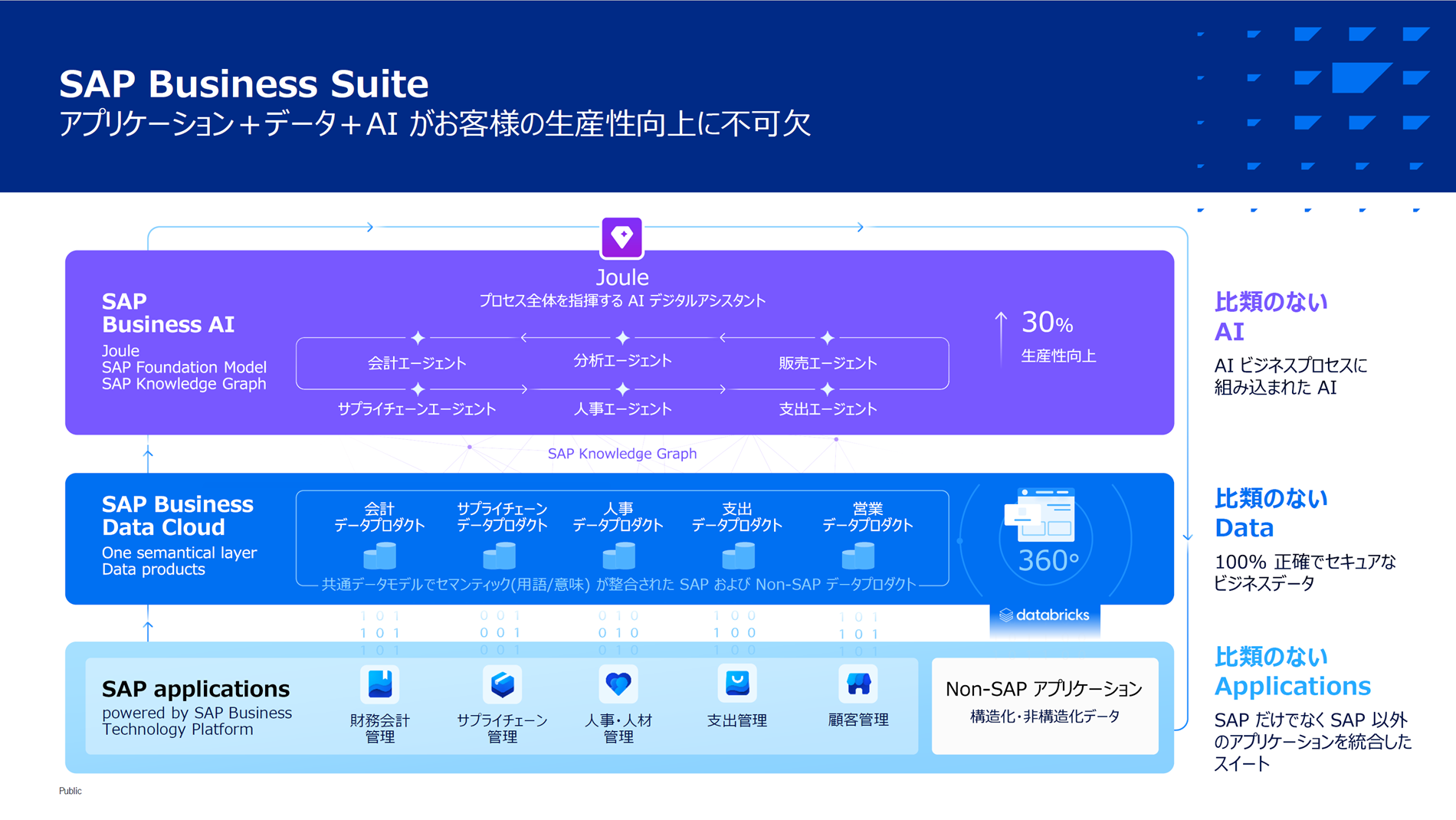Click powered by SAP Business Technology Platform
1456x820 pixels.
[x=197, y=721]
